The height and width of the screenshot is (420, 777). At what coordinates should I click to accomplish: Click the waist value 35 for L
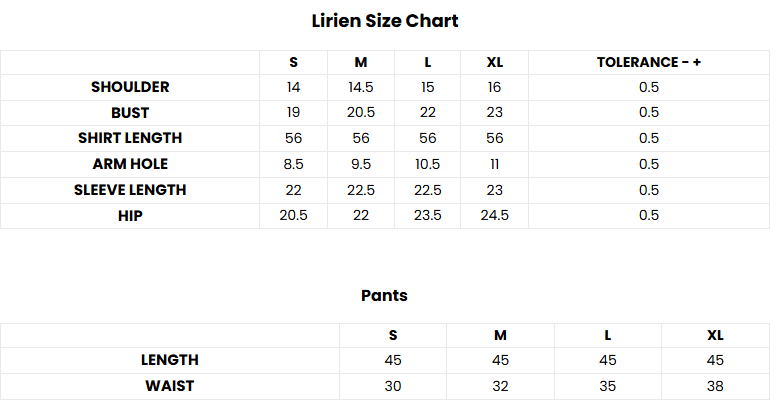click(x=608, y=386)
